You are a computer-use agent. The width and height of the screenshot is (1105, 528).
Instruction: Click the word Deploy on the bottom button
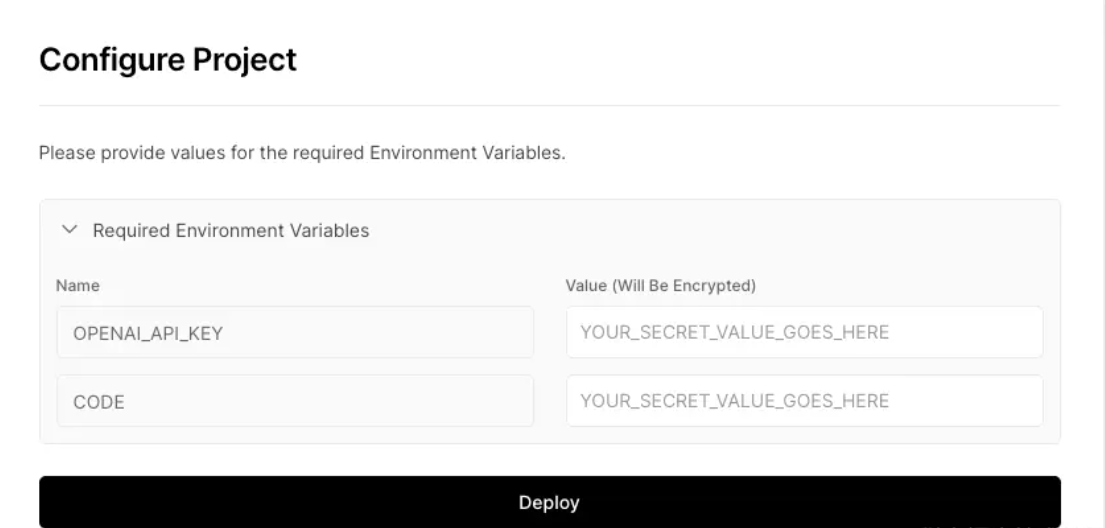coord(549,503)
